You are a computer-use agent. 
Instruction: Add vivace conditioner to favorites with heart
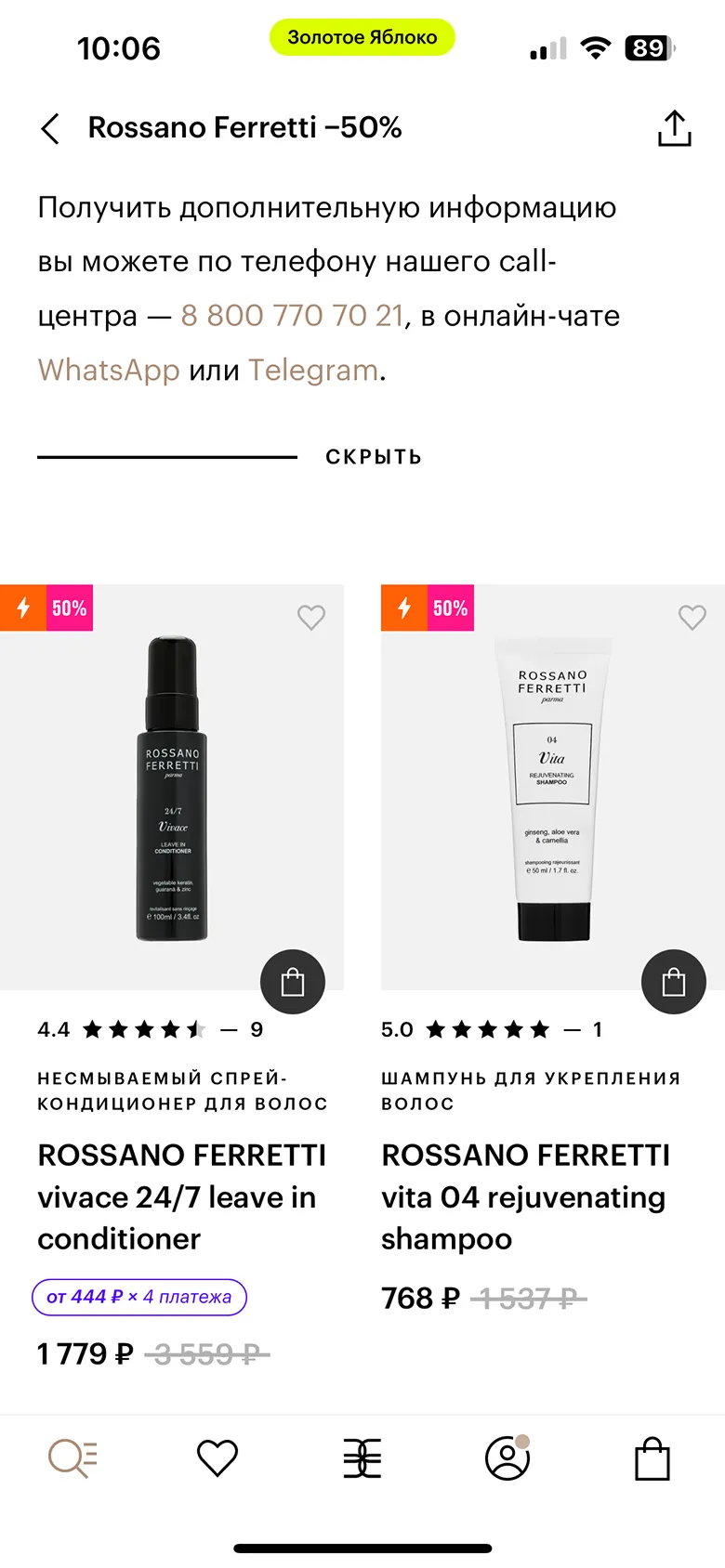click(x=311, y=617)
